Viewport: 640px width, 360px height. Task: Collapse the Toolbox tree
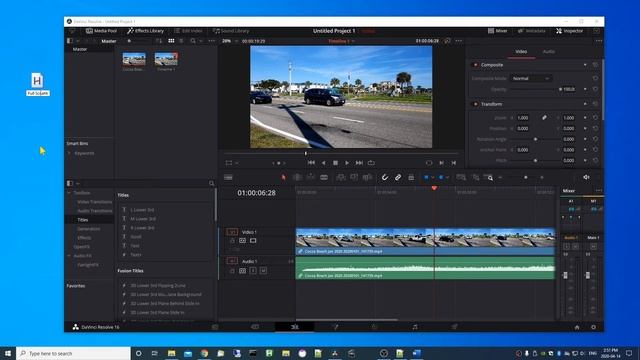click(x=69, y=193)
